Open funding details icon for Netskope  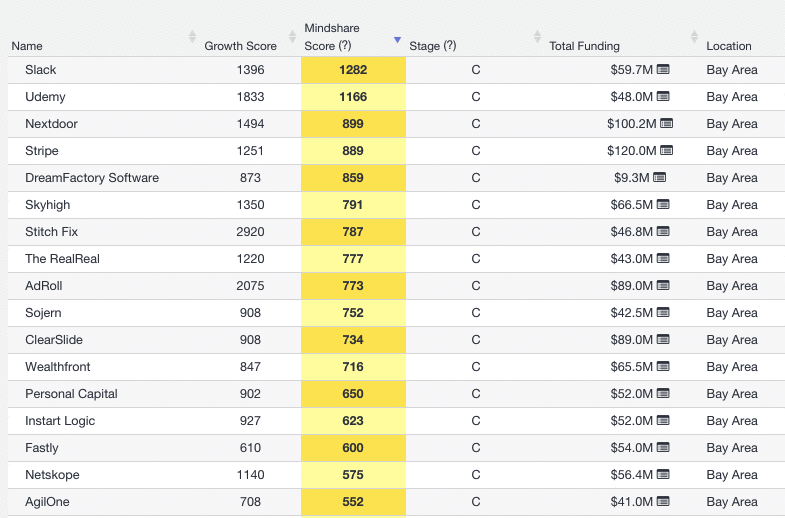(x=663, y=475)
